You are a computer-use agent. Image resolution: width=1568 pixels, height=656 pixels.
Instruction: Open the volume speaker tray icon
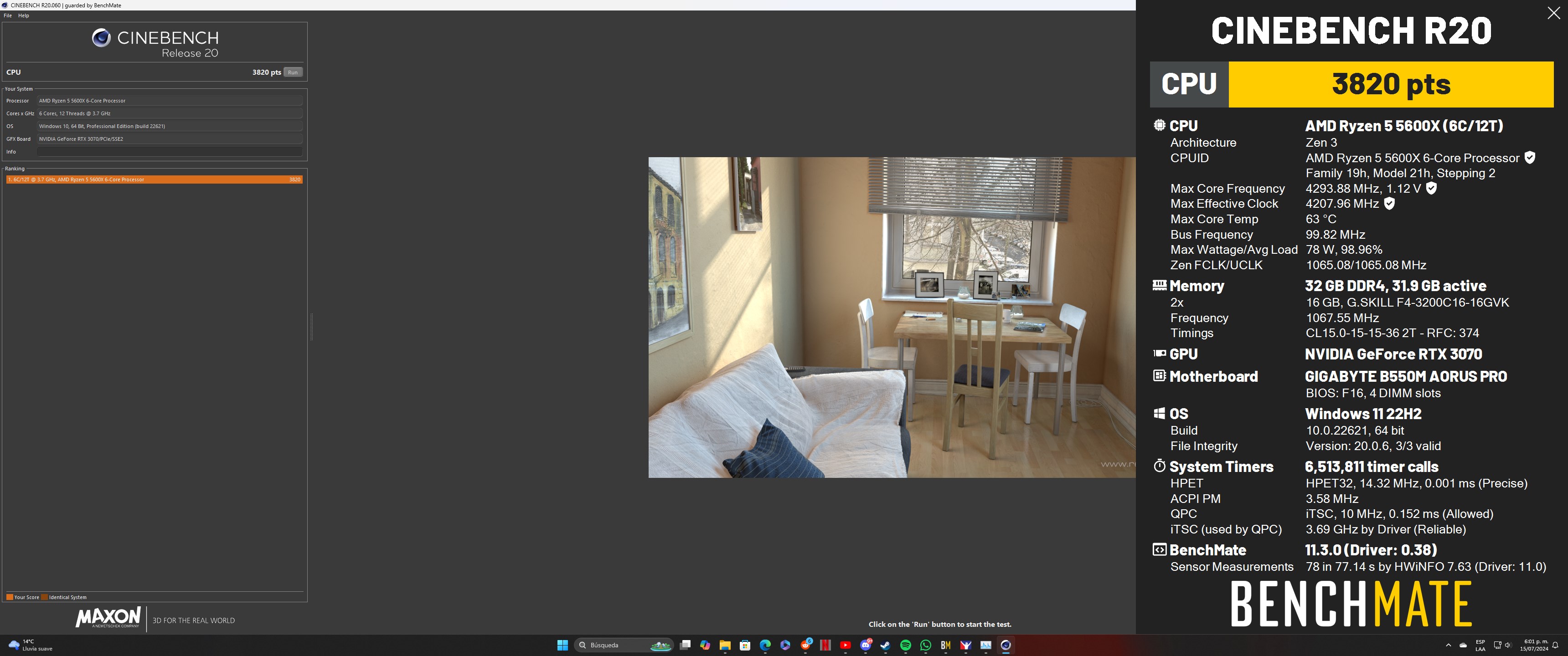click(1508, 645)
